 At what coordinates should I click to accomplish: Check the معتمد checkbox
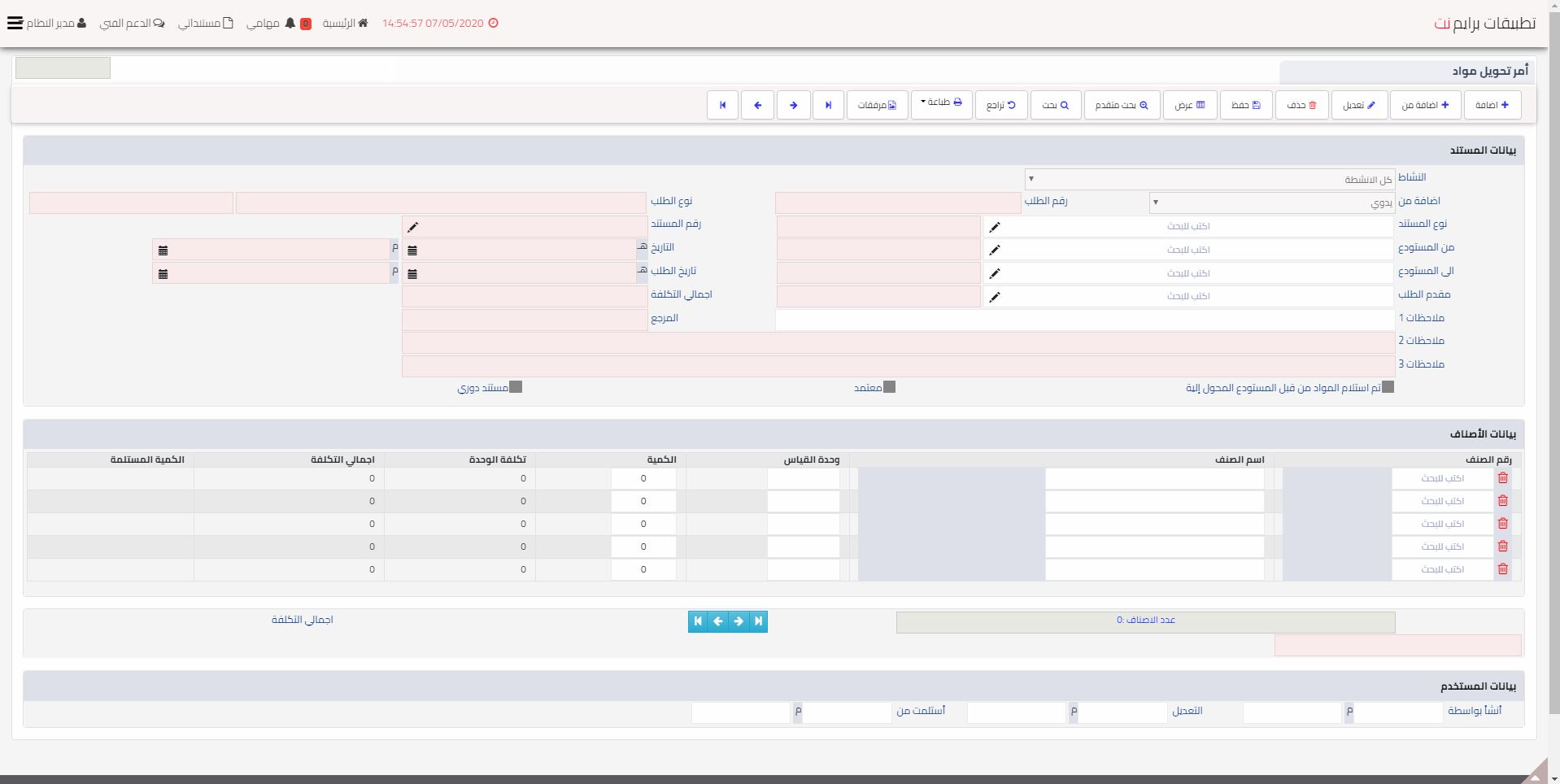(x=889, y=387)
